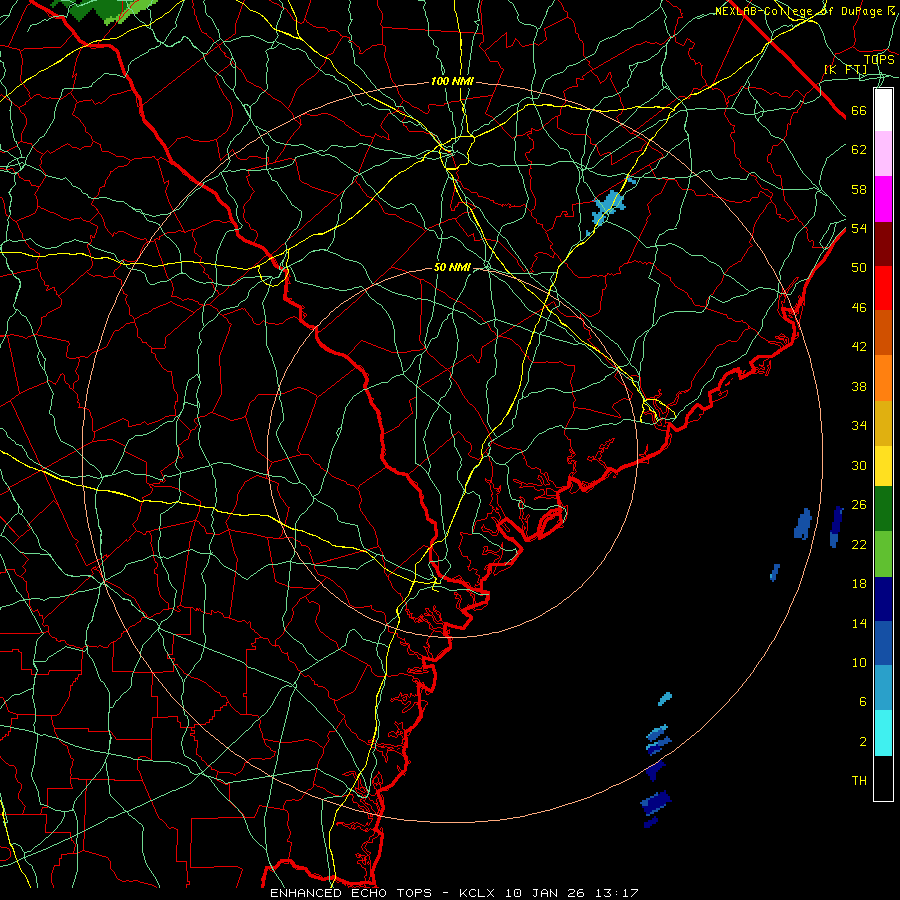The width and height of the screenshot is (900, 900).
Task: Click the yellow 30 kft legend swatch
Action: tap(883, 466)
